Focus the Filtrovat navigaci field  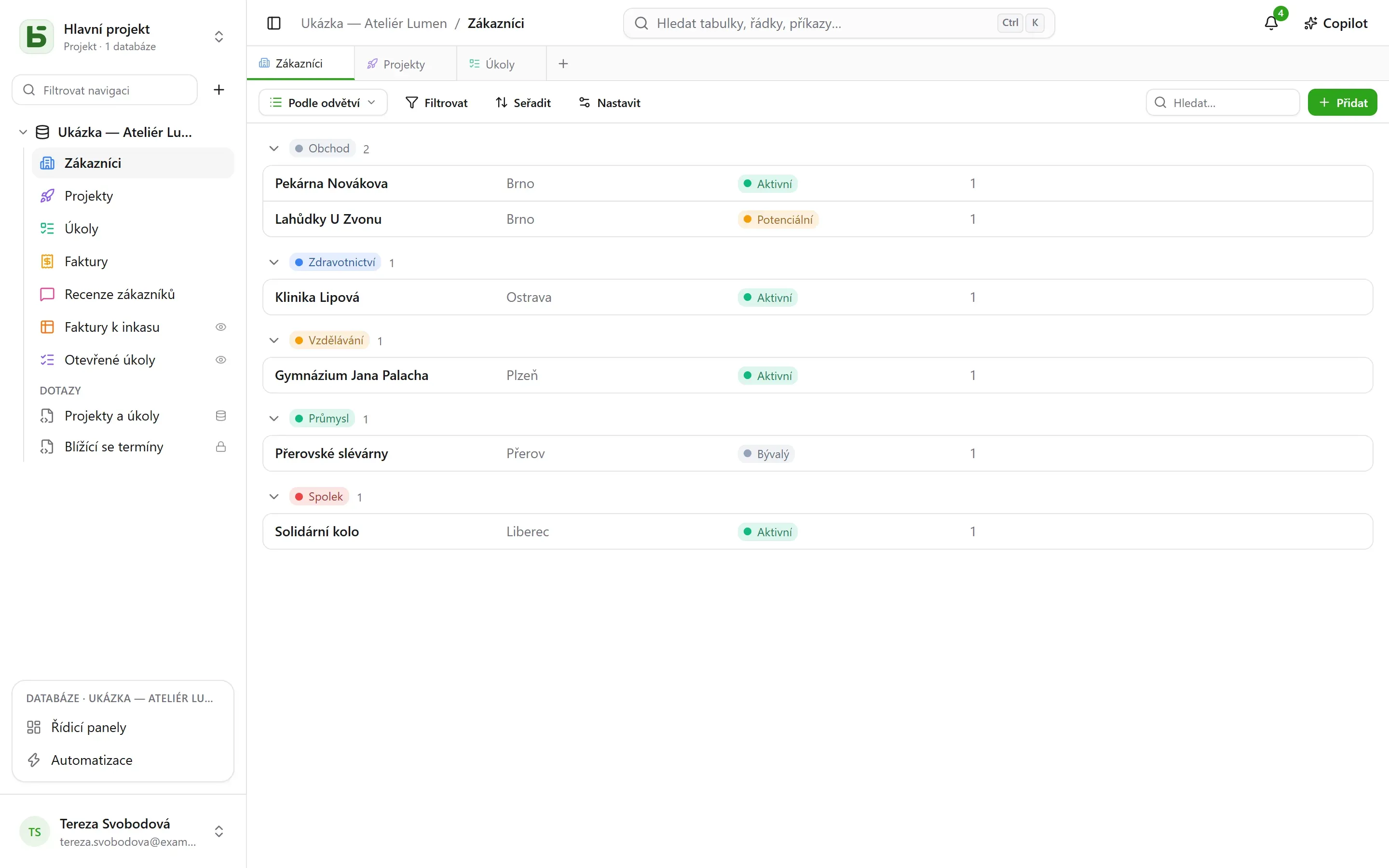click(105, 90)
